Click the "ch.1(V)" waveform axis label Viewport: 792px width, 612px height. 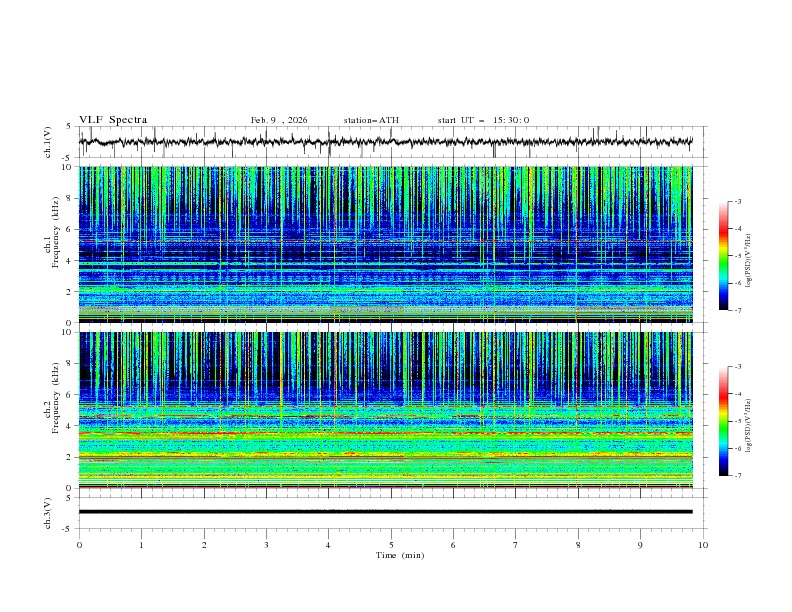[48, 142]
